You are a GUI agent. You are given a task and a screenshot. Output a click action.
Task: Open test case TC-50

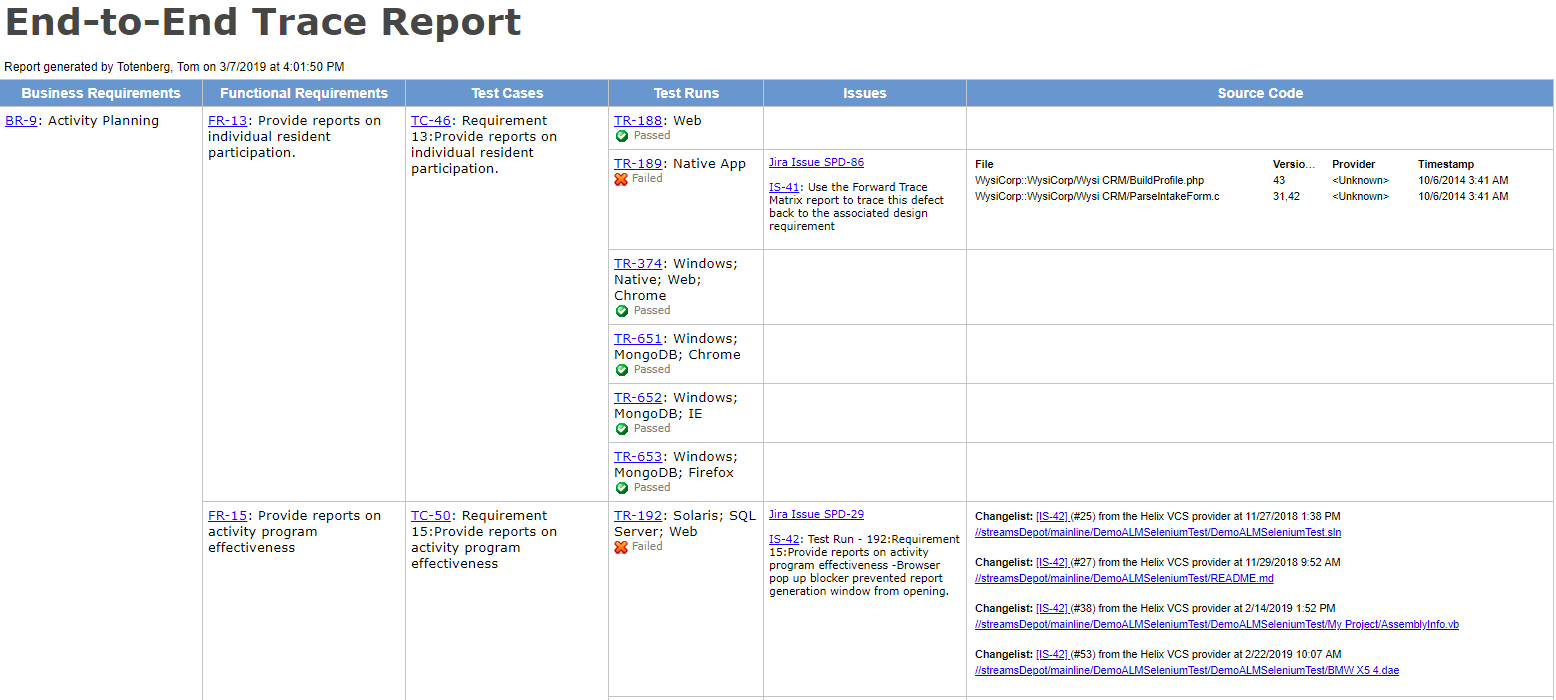pos(430,515)
